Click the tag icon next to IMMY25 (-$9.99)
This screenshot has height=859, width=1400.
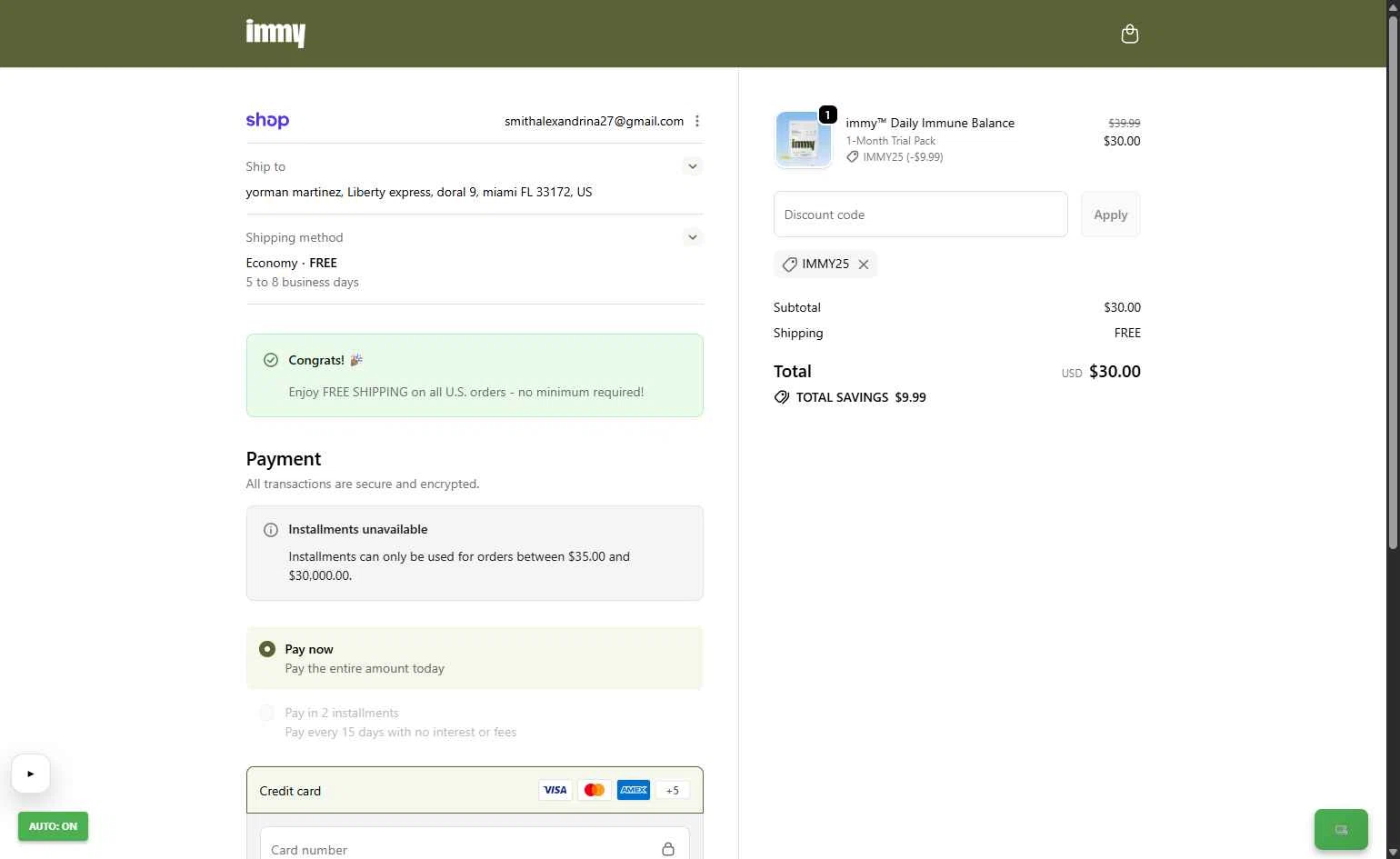pyautogui.click(x=852, y=157)
